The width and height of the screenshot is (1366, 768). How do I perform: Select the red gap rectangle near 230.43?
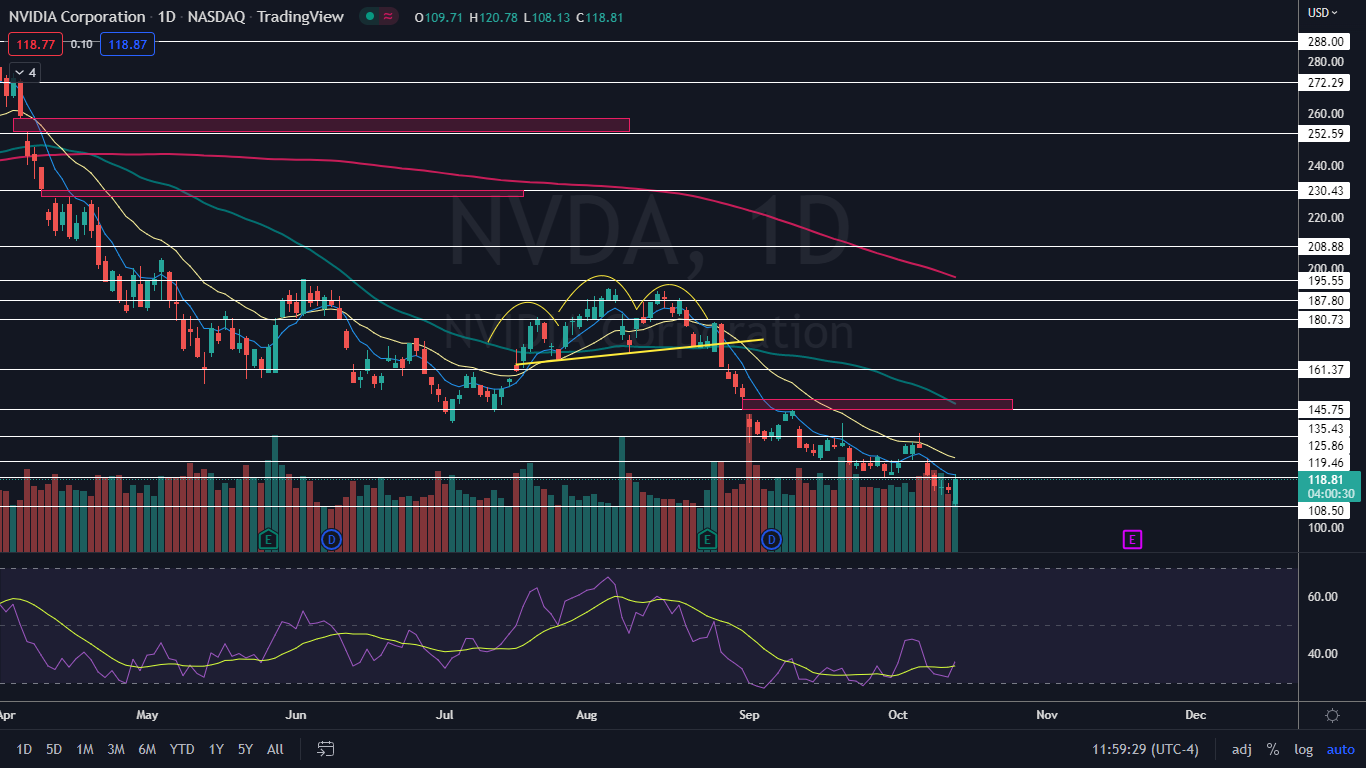[x=282, y=193]
